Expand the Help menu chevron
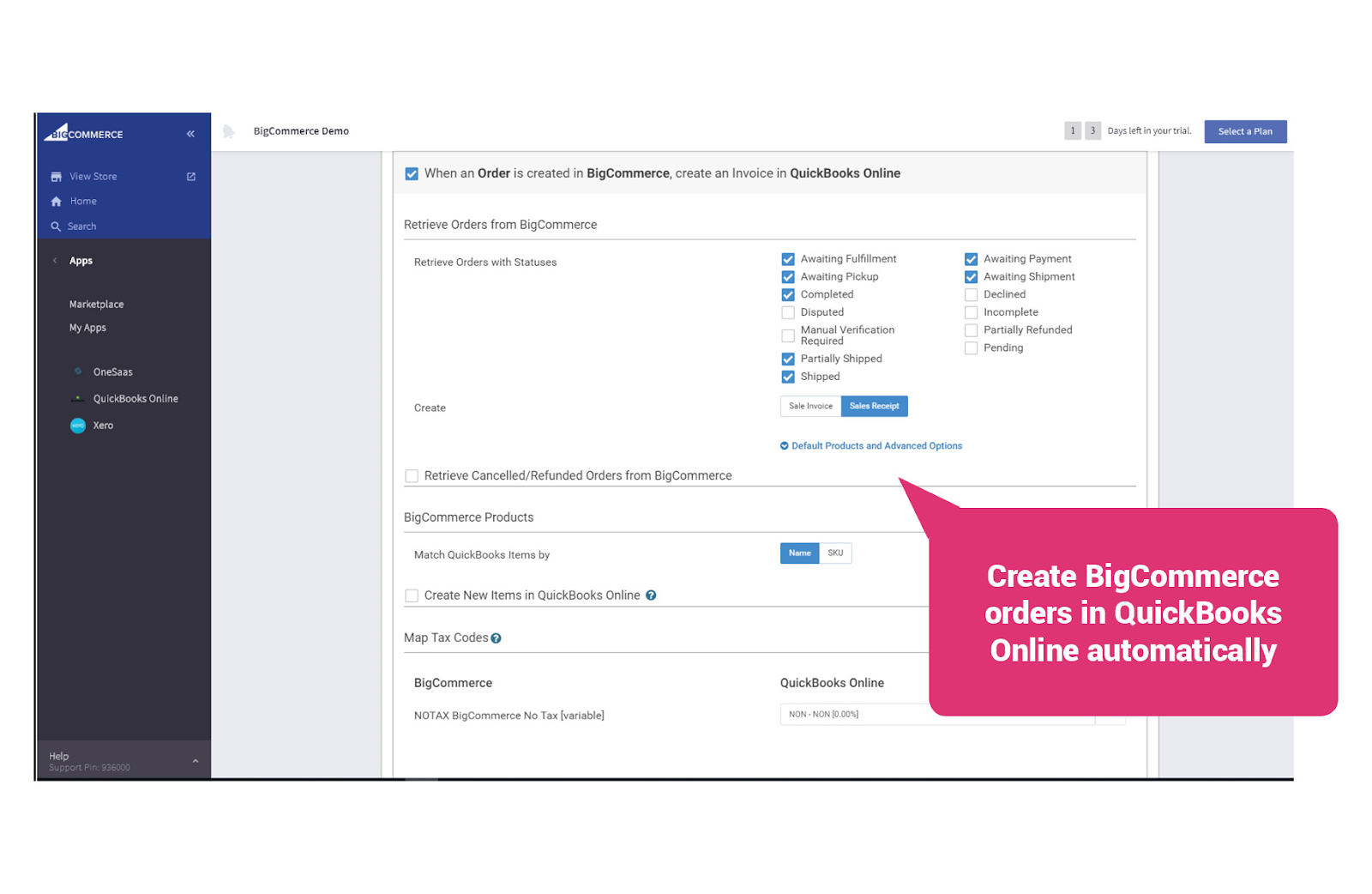The width and height of the screenshot is (1372, 894). click(196, 761)
